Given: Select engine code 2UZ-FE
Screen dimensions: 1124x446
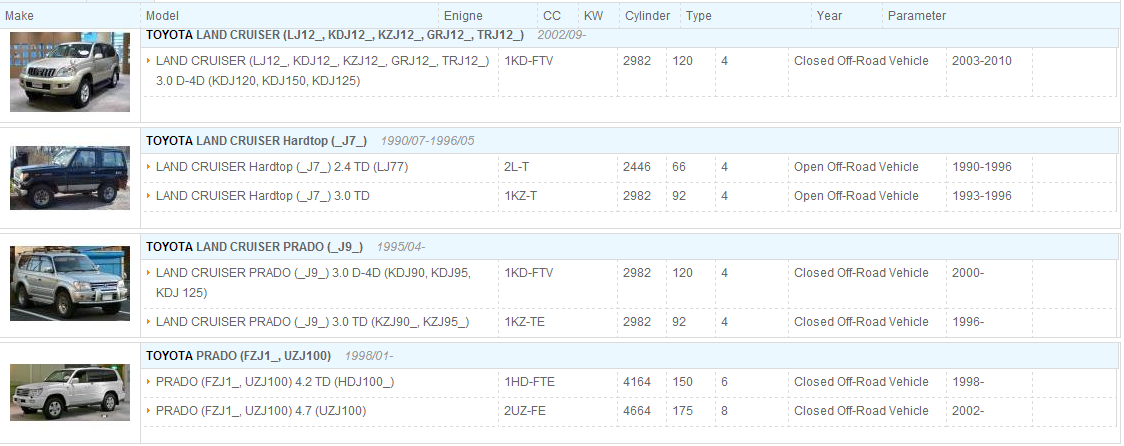Looking at the screenshot, I should click(525, 411).
